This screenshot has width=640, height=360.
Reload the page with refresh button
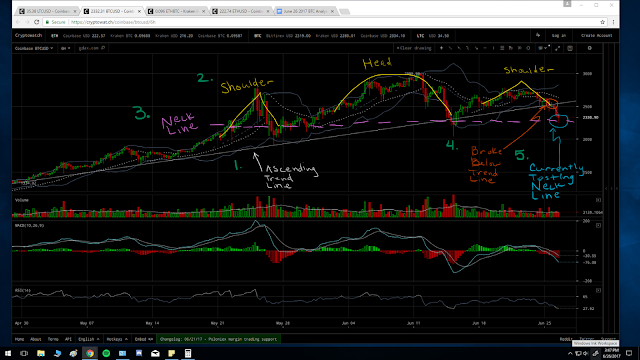click(x=37, y=22)
